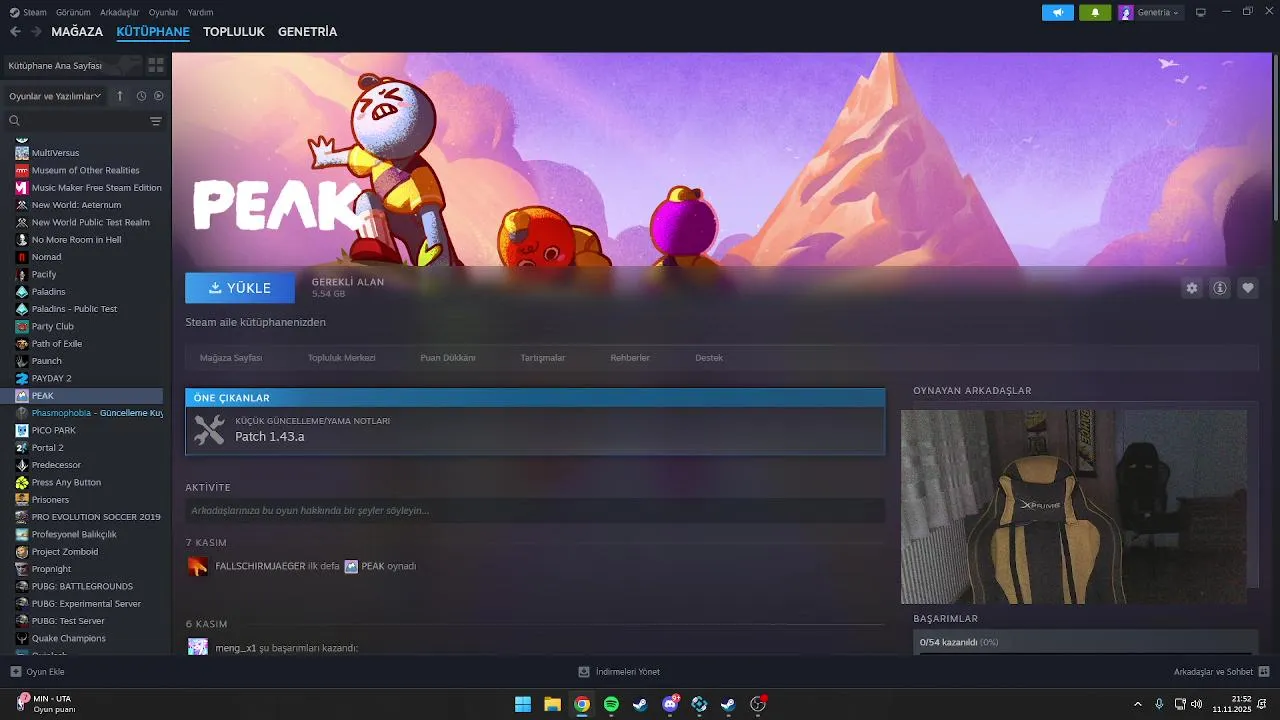Open the GENETRİA profile tab

point(307,32)
